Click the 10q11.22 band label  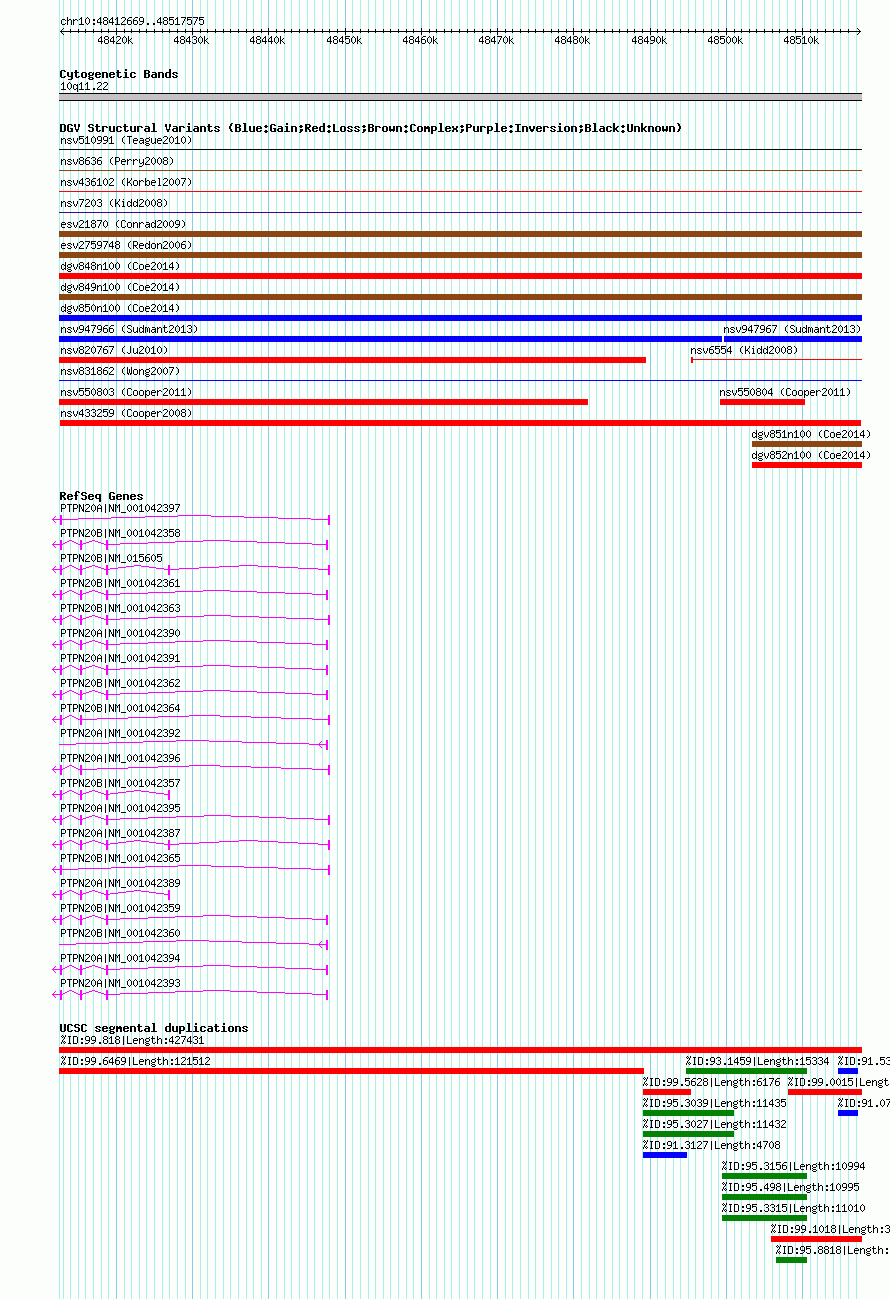(84, 87)
